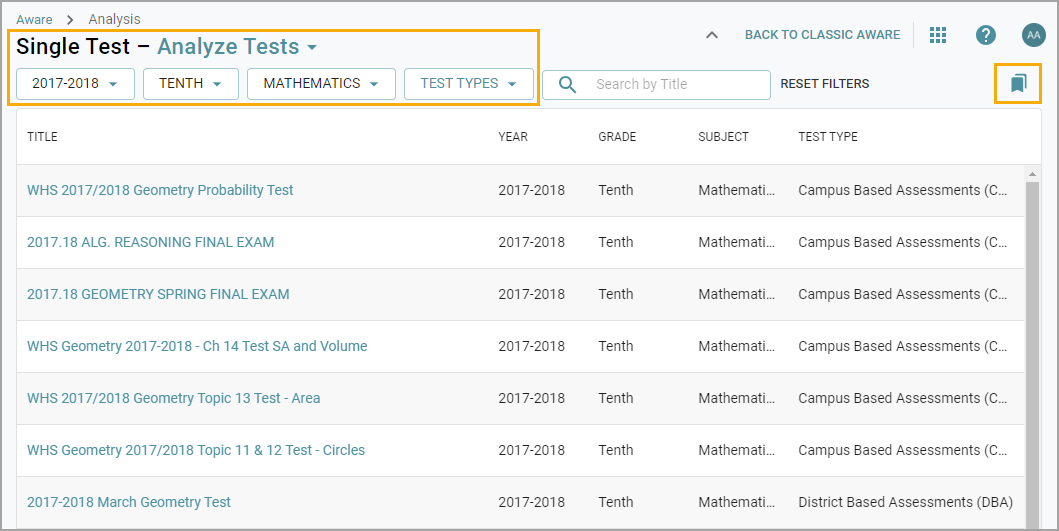Open the bookmarks icon
1059x531 pixels.
(x=1018, y=84)
